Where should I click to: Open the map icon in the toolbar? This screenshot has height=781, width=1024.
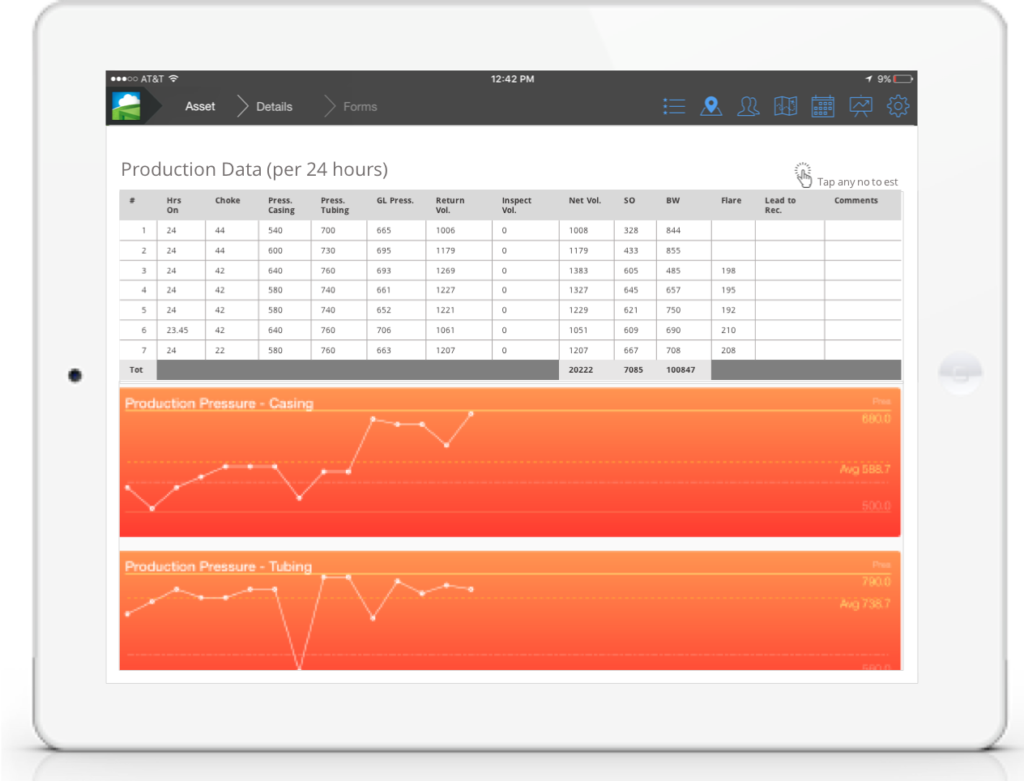tap(785, 106)
